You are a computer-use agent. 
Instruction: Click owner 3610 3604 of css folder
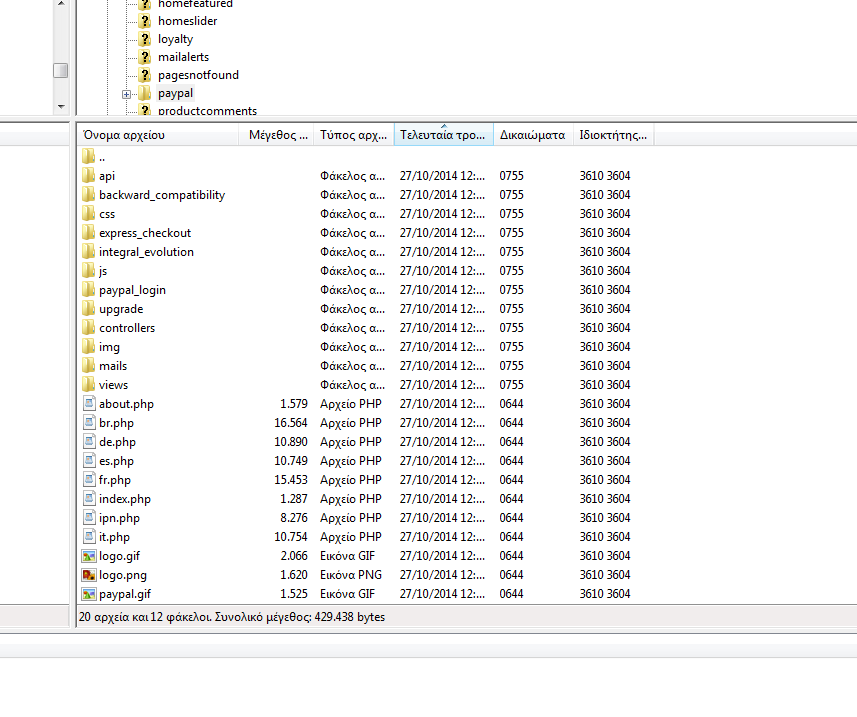pyautogui.click(x=605, y=214)
